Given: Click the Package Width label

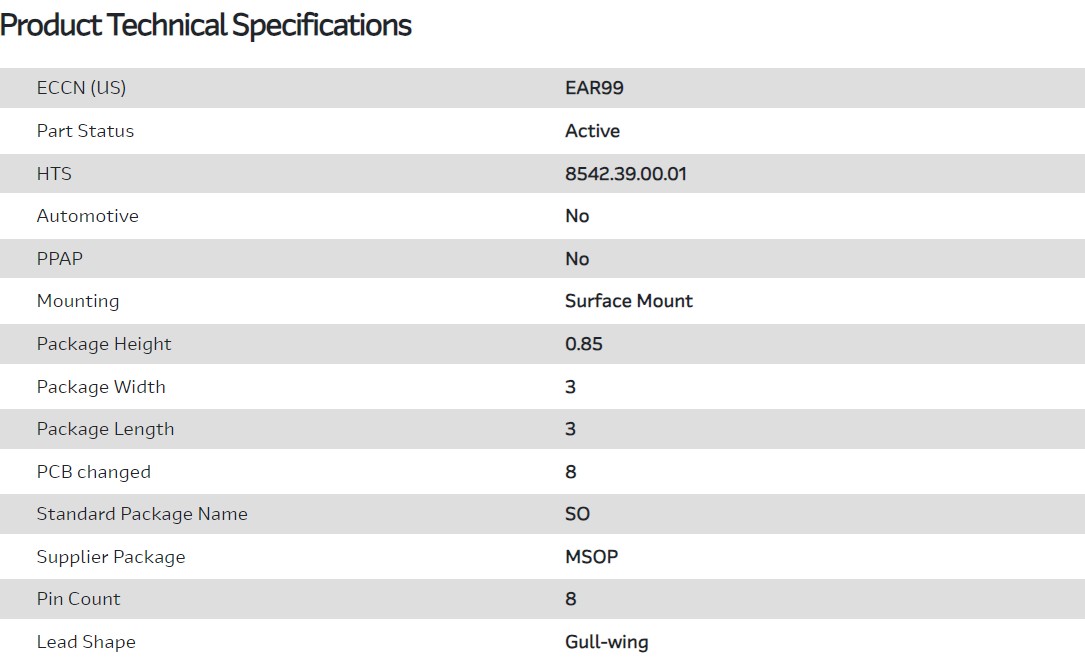Looking at the screenshot, I should [101, 387].
